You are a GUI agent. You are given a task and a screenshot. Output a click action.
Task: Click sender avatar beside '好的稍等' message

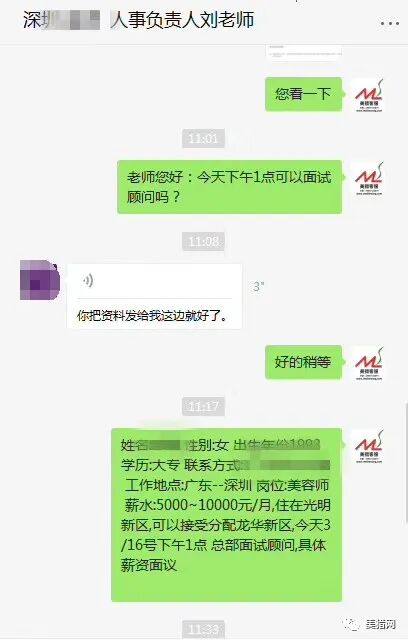[x=369, y=364]
